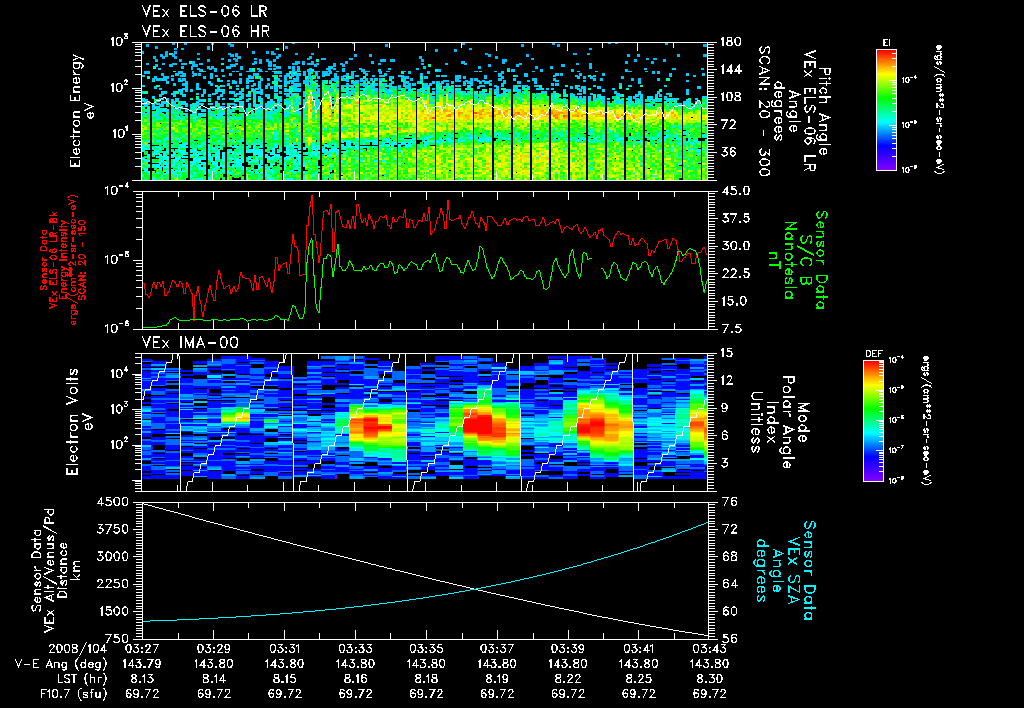
Task: Click the red 'Energy Intensity' axis label
Action: click(x=64, y=259)
